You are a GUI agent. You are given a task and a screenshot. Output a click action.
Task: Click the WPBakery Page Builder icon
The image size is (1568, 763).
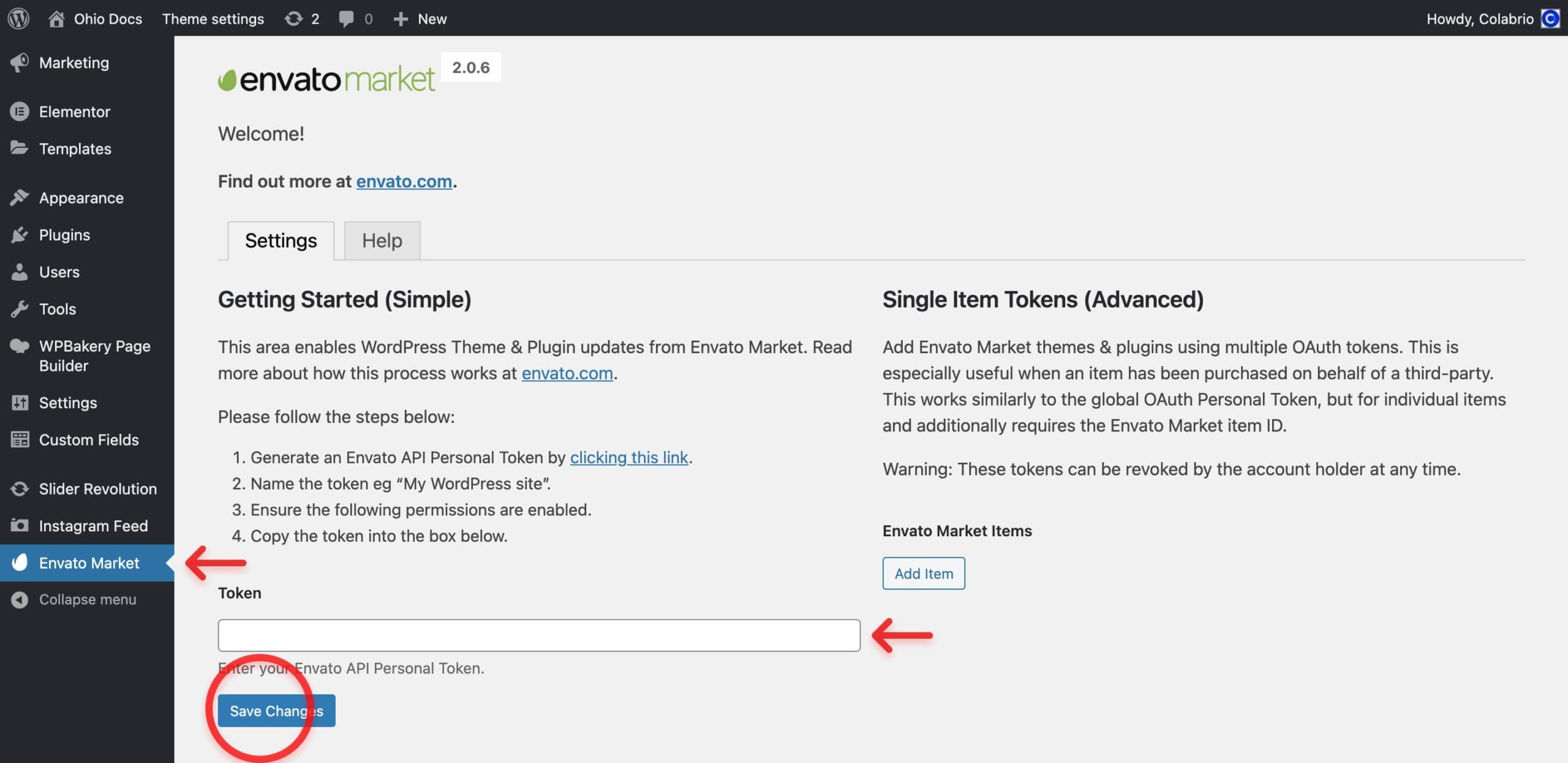(x=20, y=346)
